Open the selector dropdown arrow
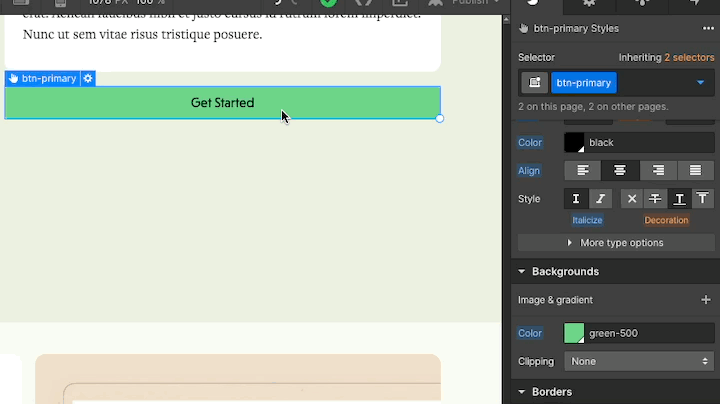The width and height of the screenshot is (720, 404). (700, 83)
